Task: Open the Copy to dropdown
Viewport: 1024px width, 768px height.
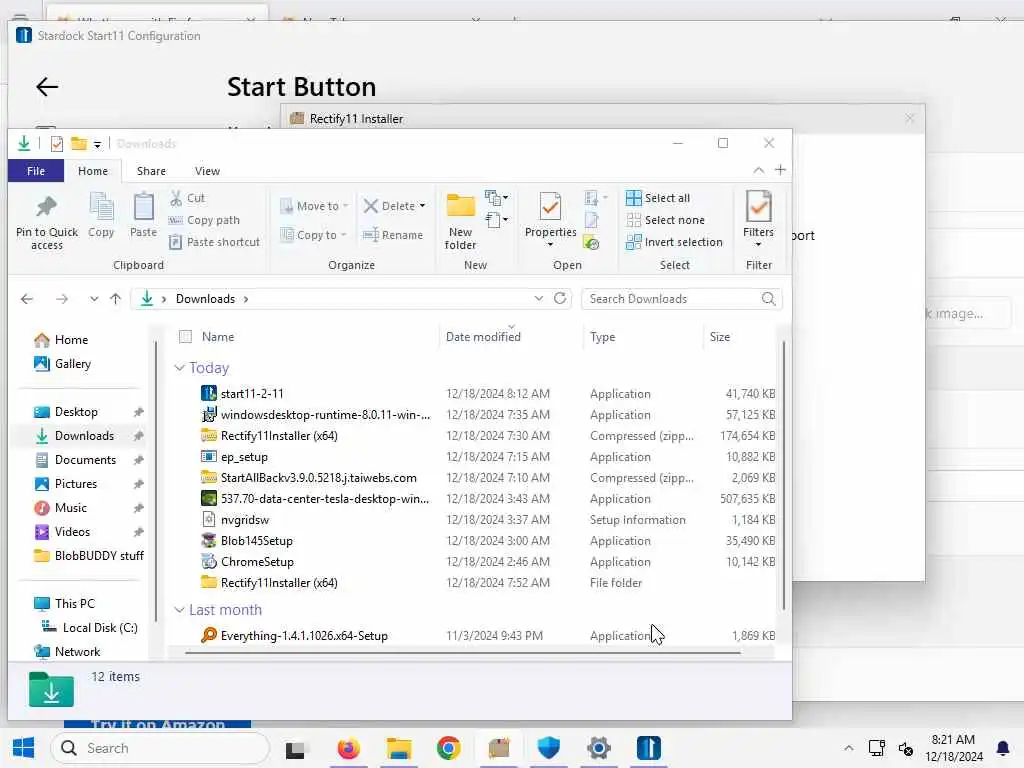Action: pos(313,235)
